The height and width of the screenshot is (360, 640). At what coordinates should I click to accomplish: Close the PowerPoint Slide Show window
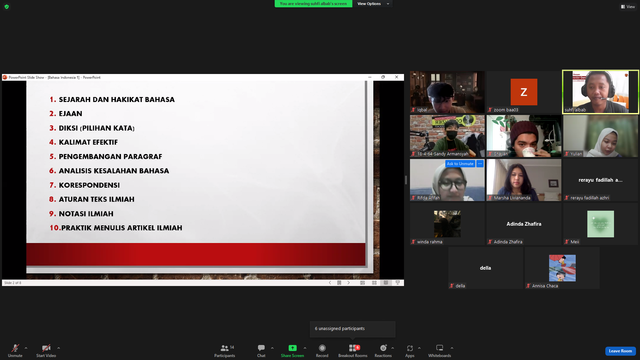point(396,77)
